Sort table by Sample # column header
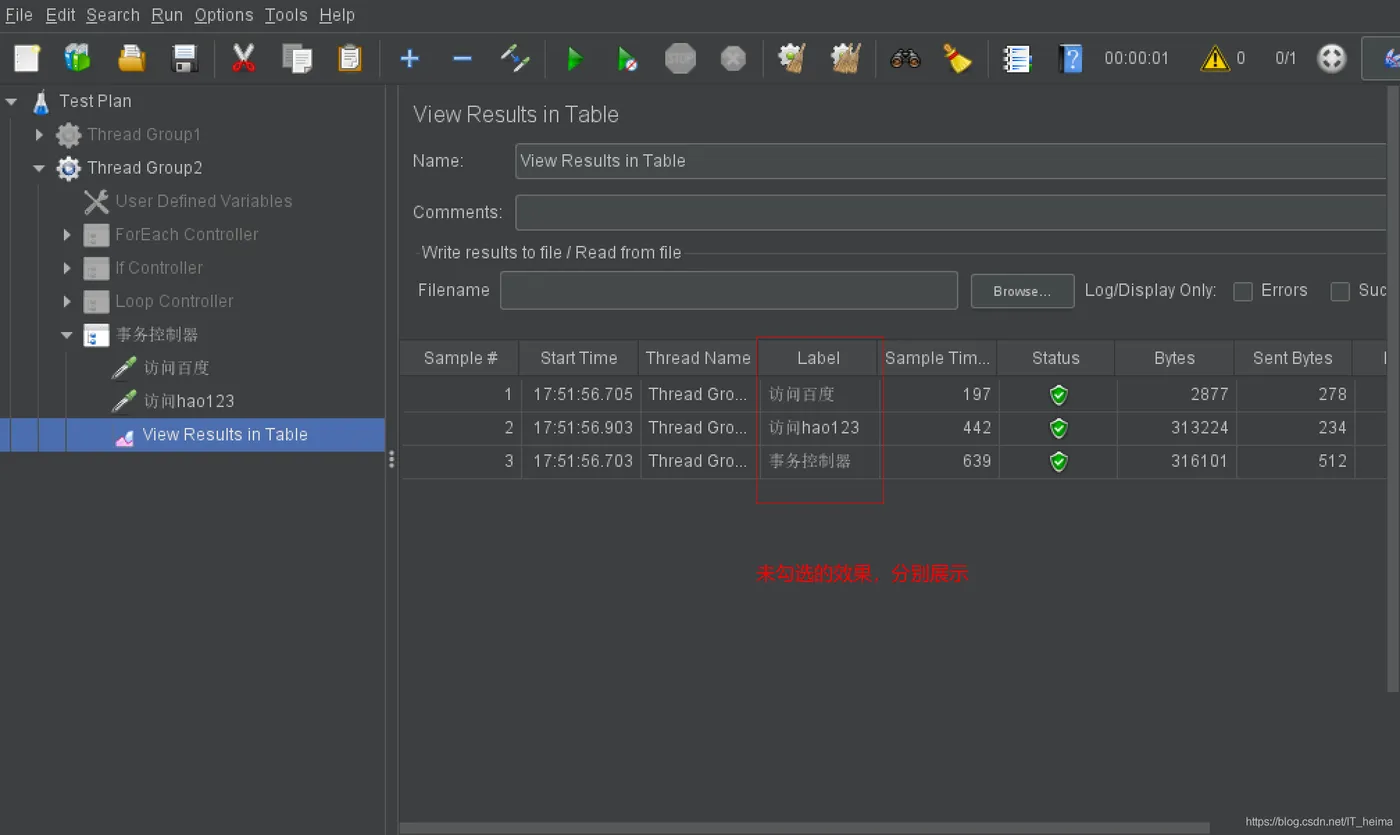Screen dimensions: 1400x835 460,358
